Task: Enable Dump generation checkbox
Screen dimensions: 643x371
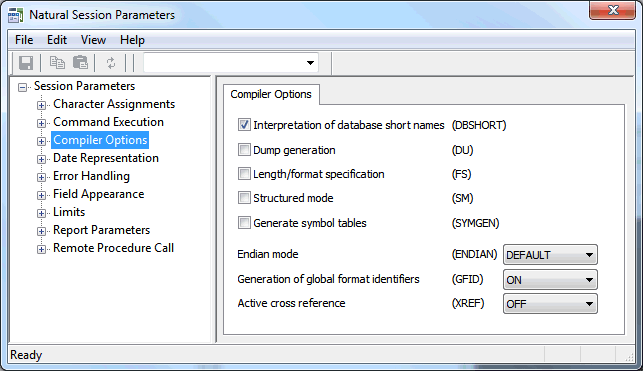Action: (x=244, y=150)
